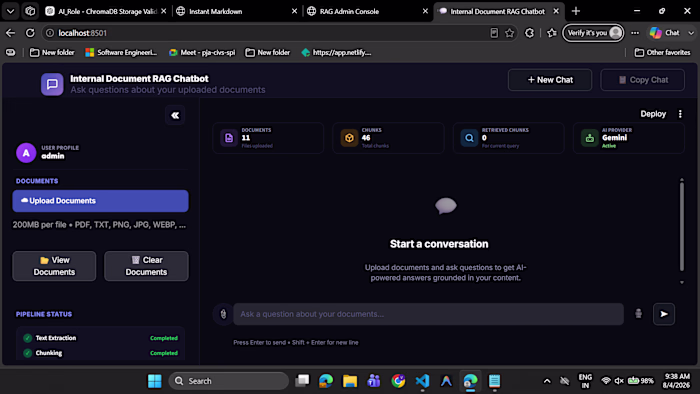Open the three-dot menu beside Deploy
The width and height of the screenshot is (700, 394).
[680, 114]
